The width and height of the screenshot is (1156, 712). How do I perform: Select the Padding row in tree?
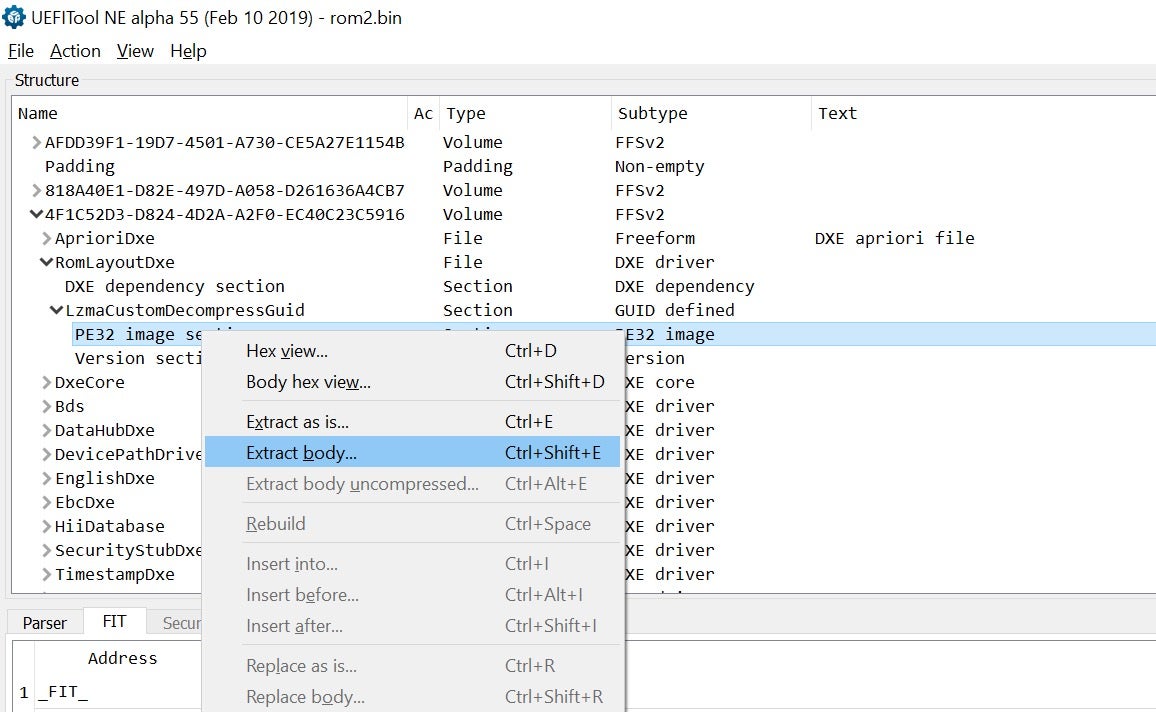tap(80, 167)
